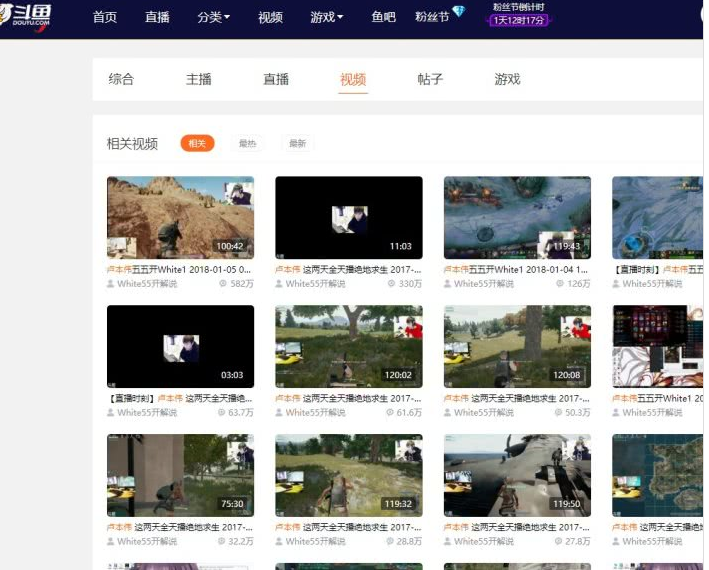This screenshot has width=709, height=570.
Task: Click the view-count icon beside 27.8万
Action: 558,542
